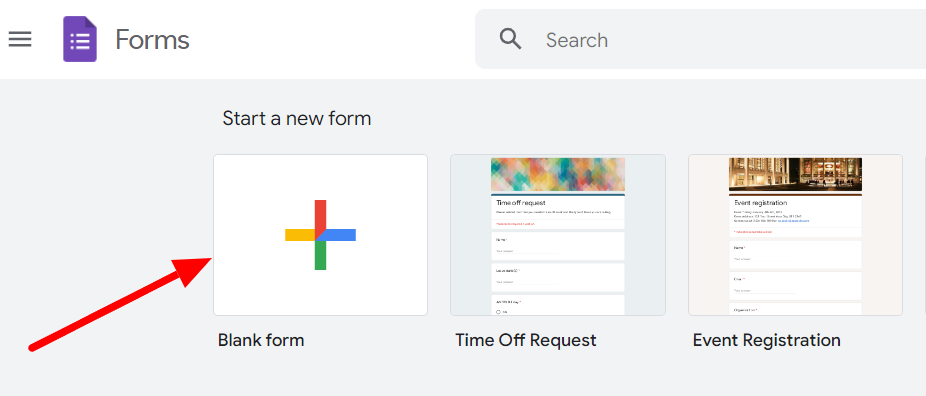Screen dimensions: 926x396
Task: Click Name field in Event registration preview
Action: pos(795,255)
